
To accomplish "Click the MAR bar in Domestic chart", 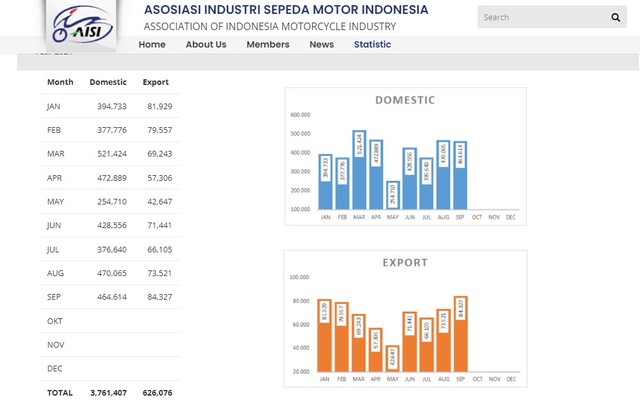I will click(359, 170).
